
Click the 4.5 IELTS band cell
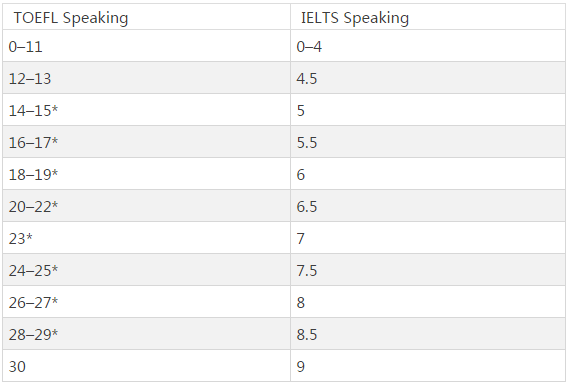point(428,78)
